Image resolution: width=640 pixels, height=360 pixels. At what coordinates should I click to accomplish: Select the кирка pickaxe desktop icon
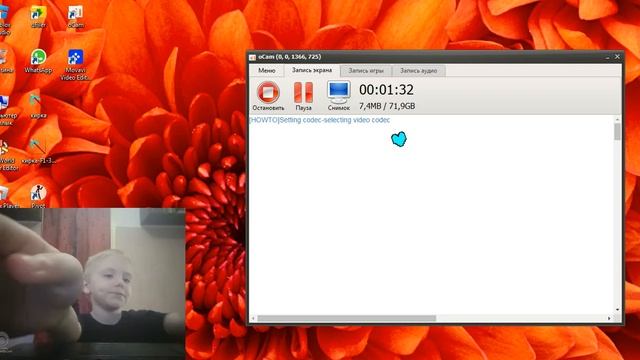pos(38,106)
